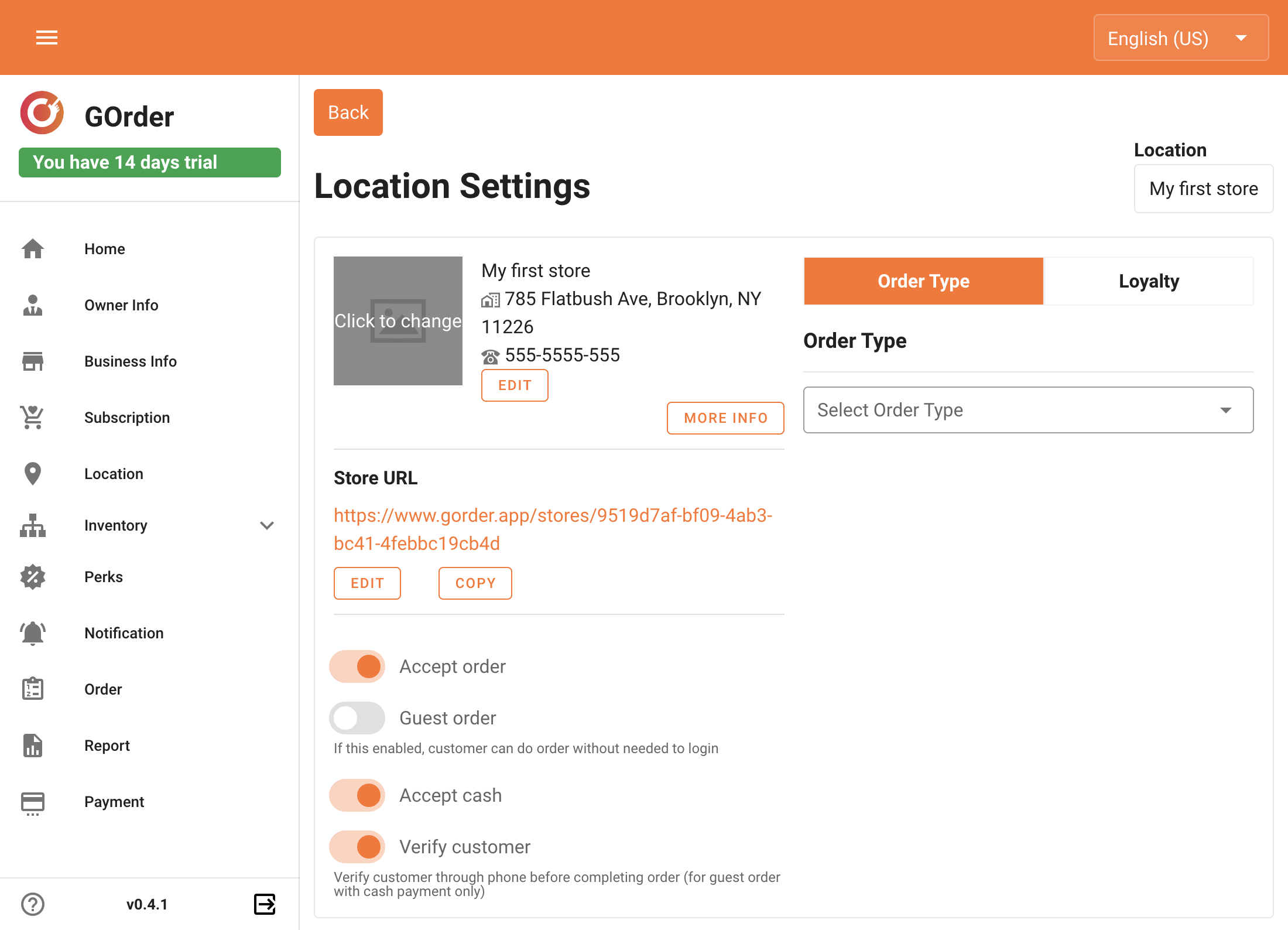Expand the Inventory submenu chevron
The width and height of the screenshot is (1288, 930).
tap(267, 525)
